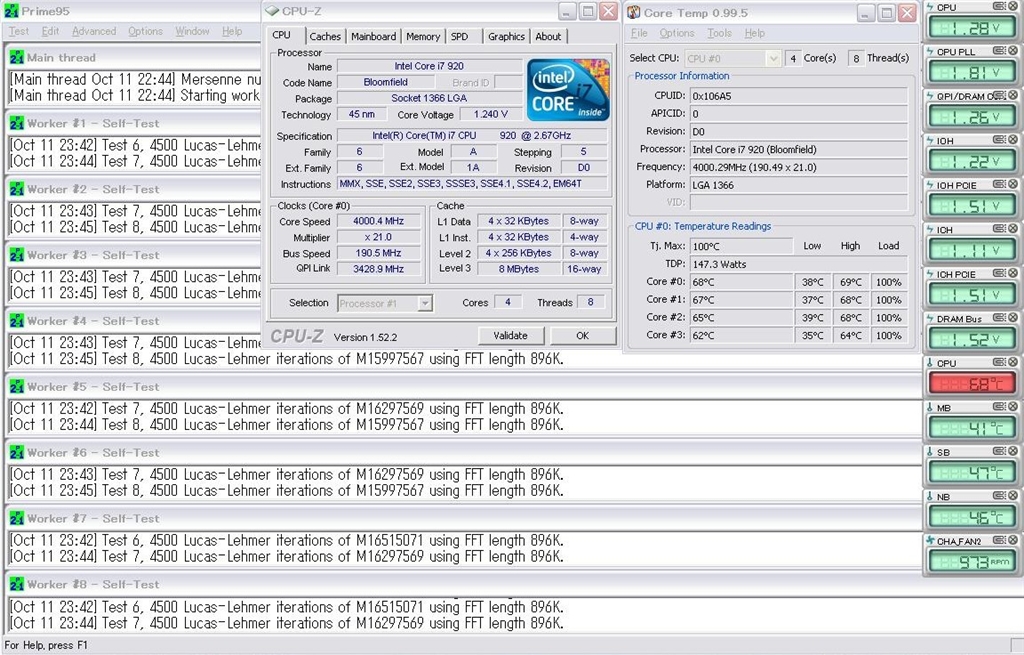This screenshot has height=655, width=1024.
Task: Close the DRAM Bus voltage gadget
Action: coord(1013,317)
